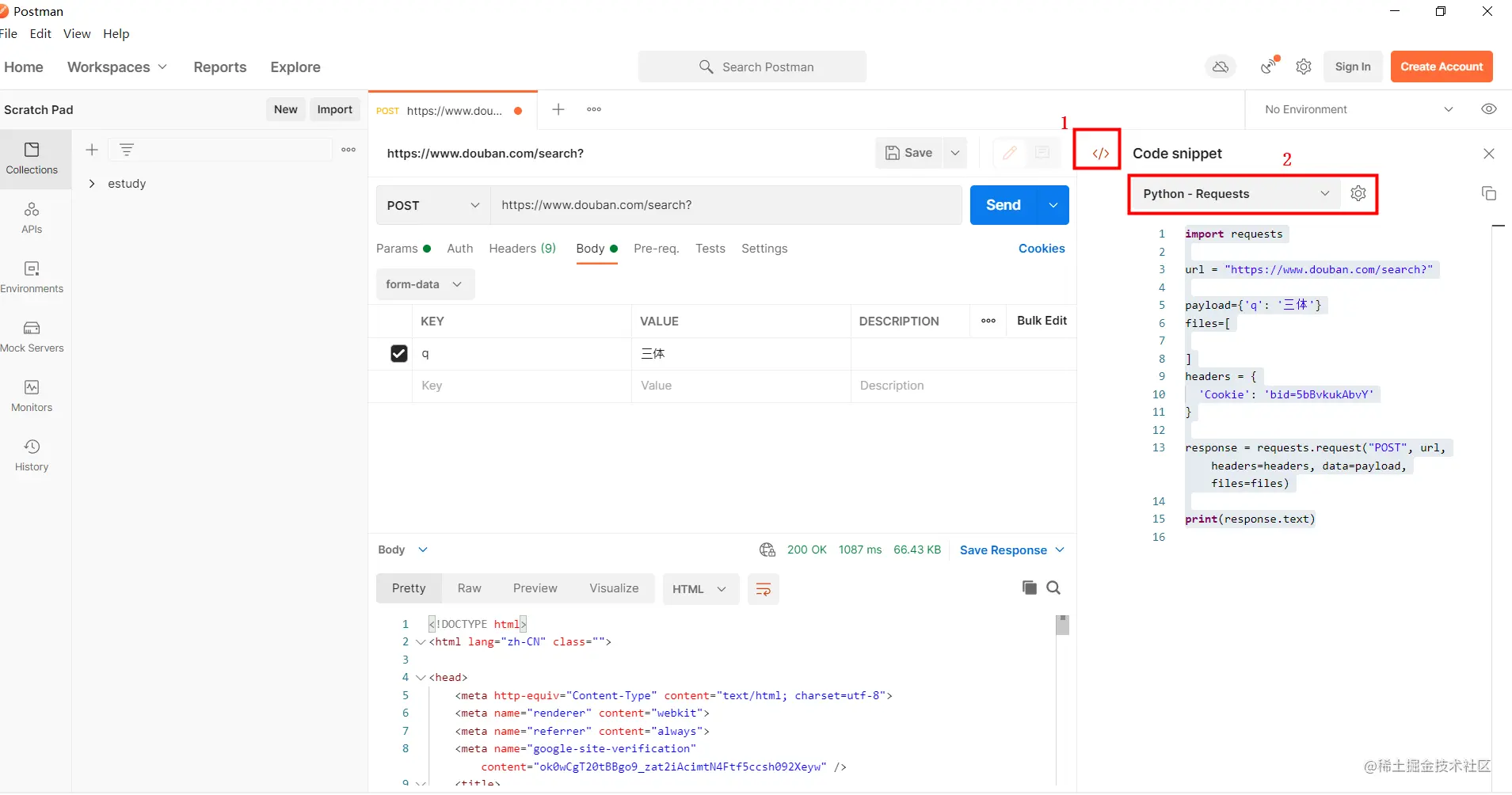Switch to request Settings tab
Image resolution: width=1512 pixels, height=795 pixels.
point(764,249)
